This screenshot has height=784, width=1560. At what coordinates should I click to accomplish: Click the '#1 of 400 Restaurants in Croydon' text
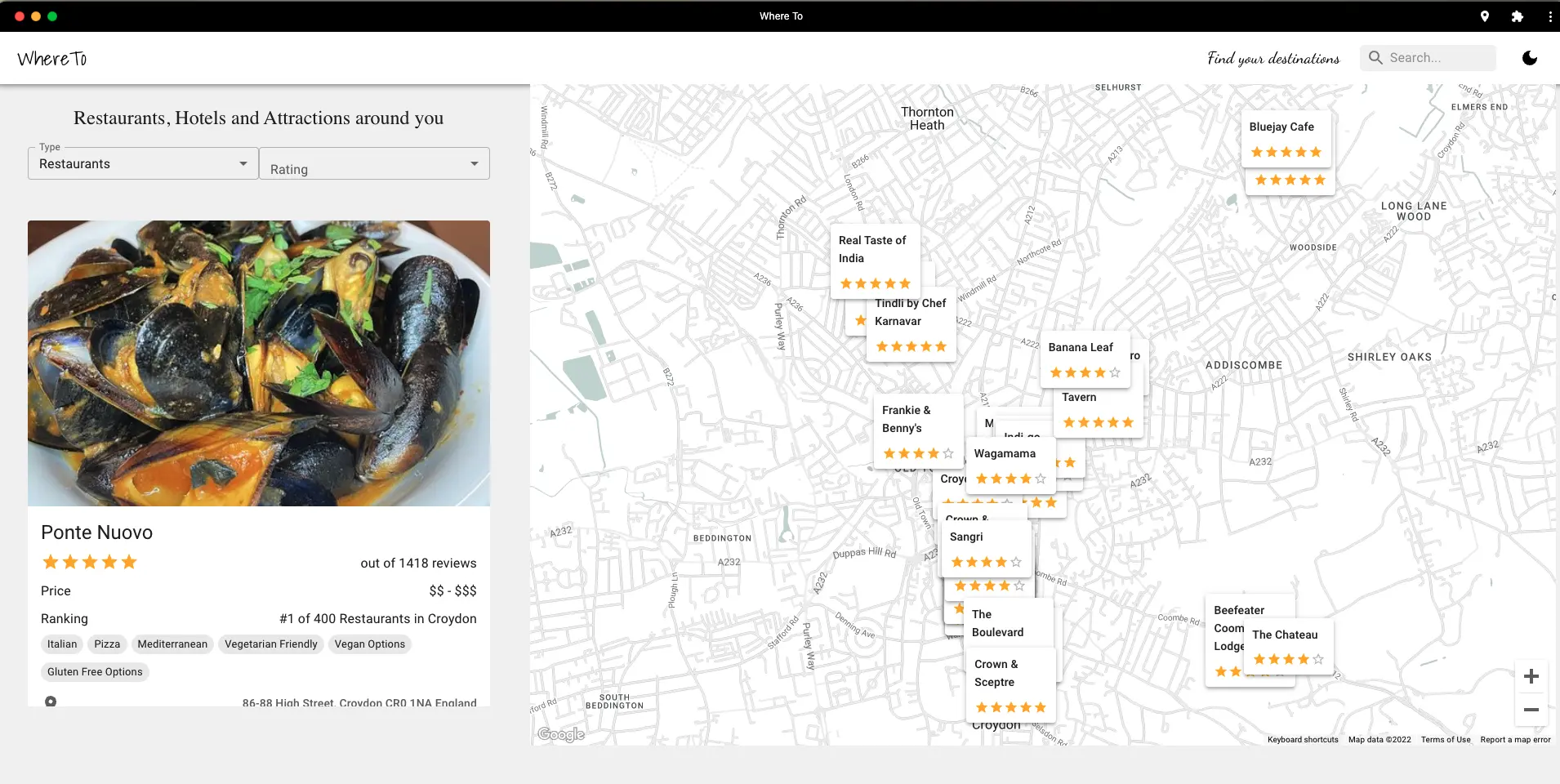pyautogui.click(x=378, y=619)
